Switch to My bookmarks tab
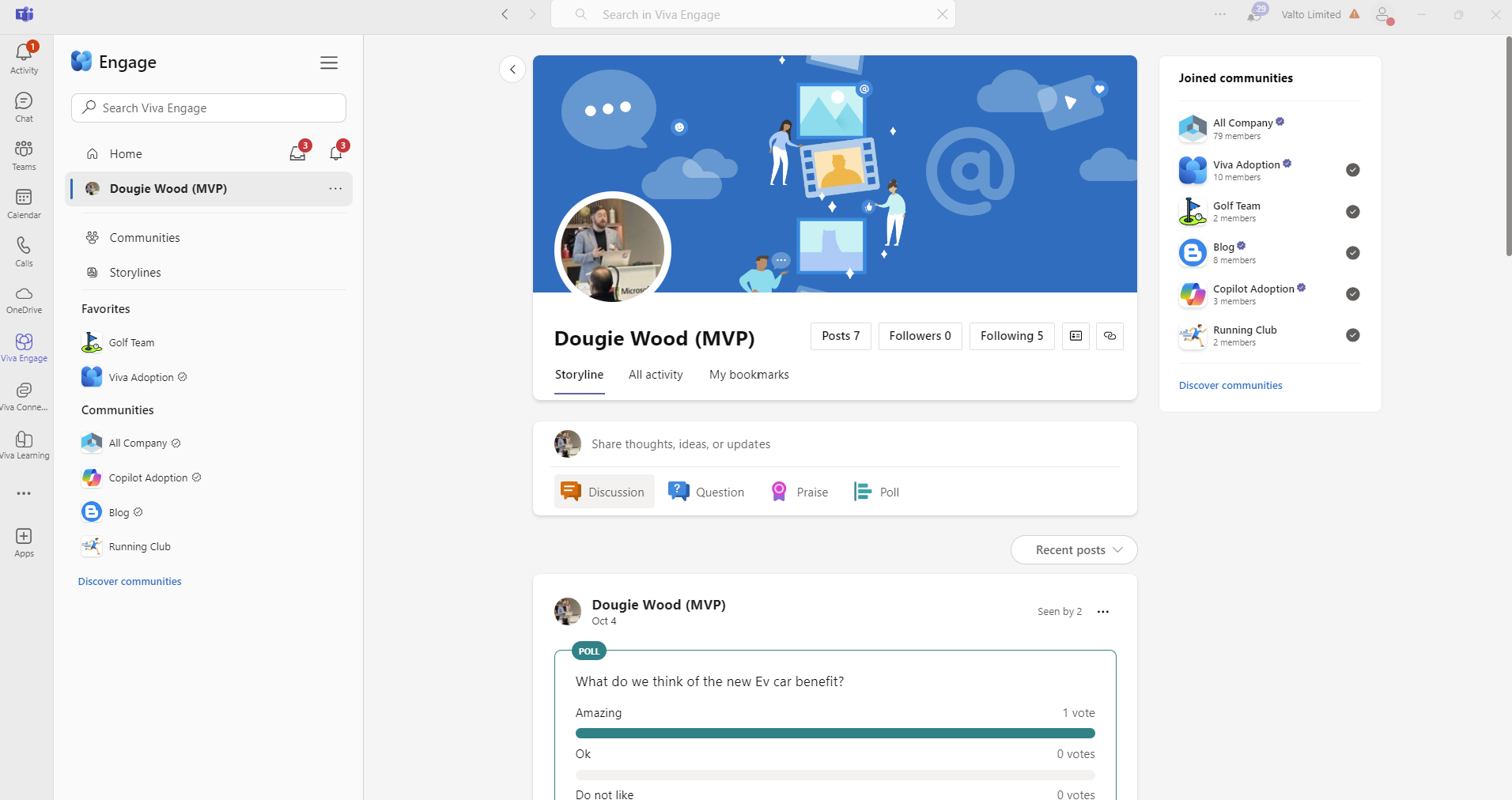Viewport: 1512px width, 800px height. tap(749, 375)
